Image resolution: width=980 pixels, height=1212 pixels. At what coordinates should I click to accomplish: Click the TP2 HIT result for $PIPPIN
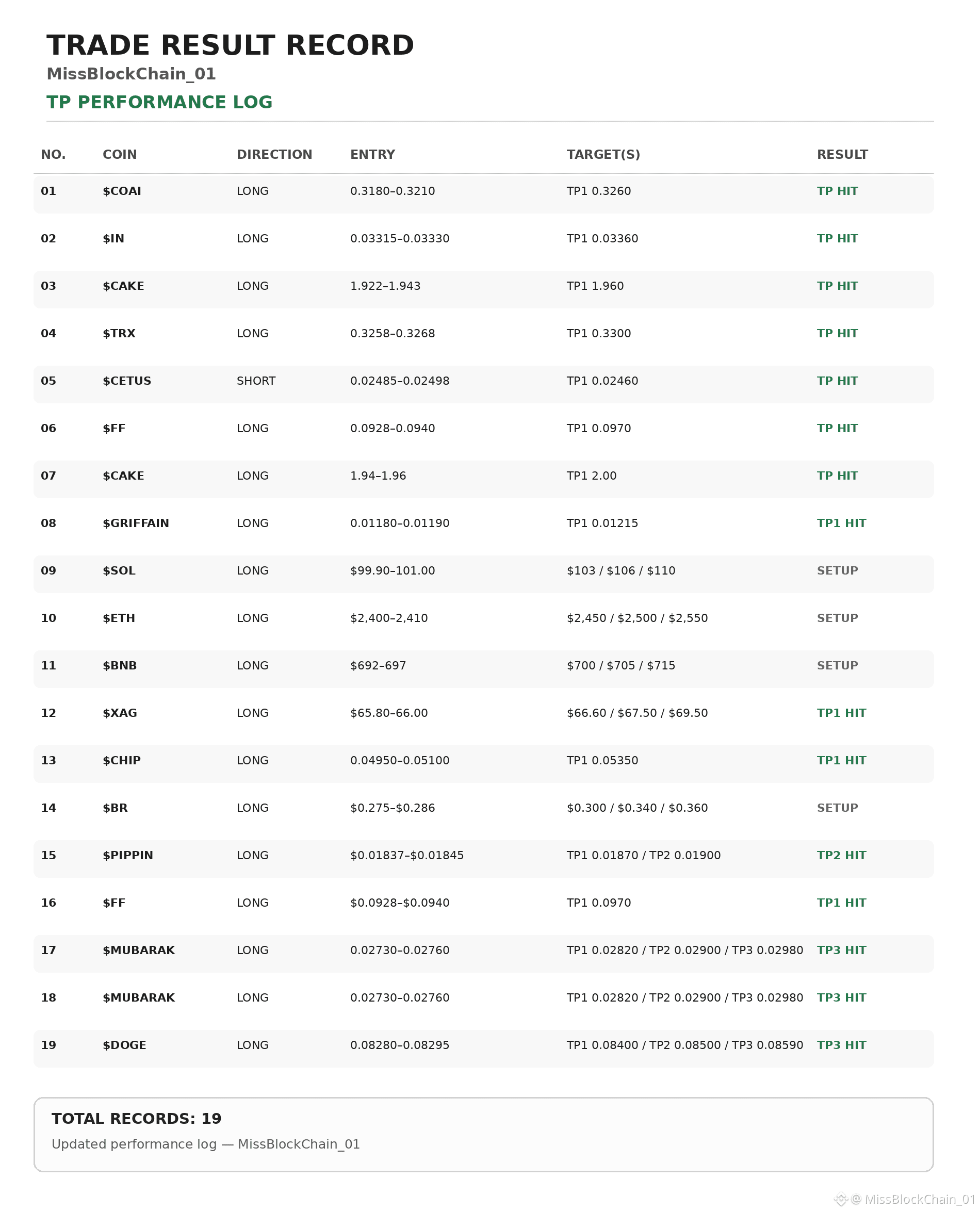click(841, 855)
